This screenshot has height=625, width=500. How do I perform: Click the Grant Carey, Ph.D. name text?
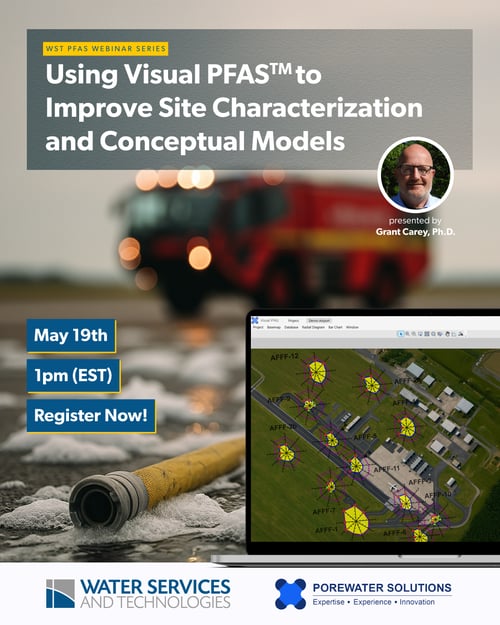click(415, 232)
